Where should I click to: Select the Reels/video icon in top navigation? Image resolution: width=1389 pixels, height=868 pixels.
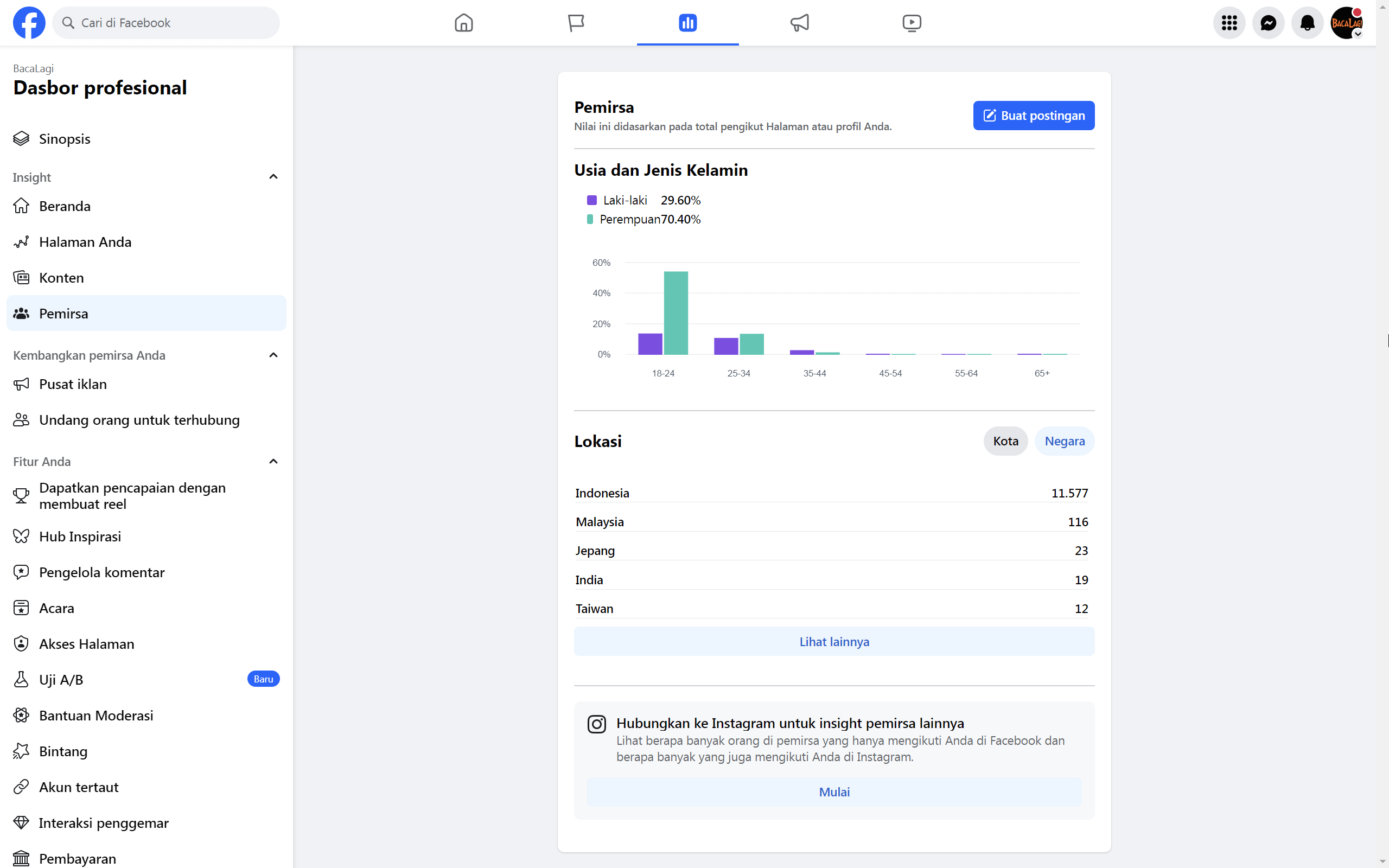click(x=912, y=23)
